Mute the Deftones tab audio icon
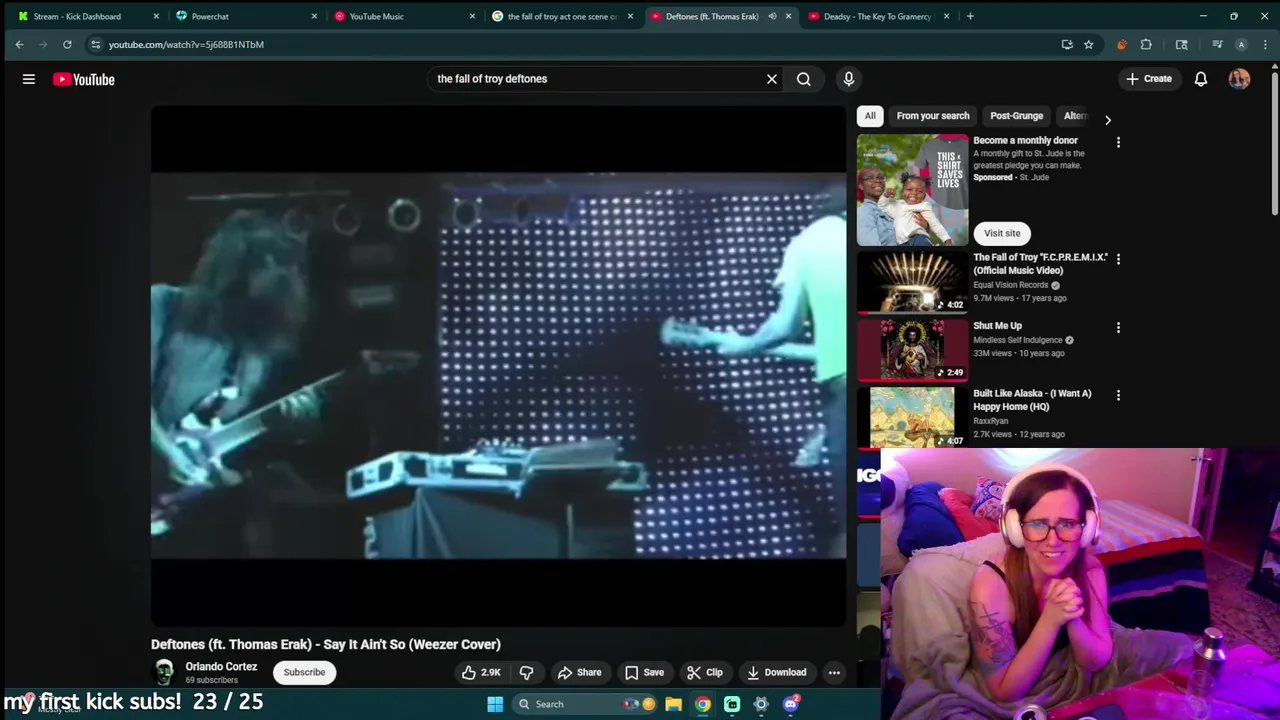1280x720 pixels. pos(772,16)
